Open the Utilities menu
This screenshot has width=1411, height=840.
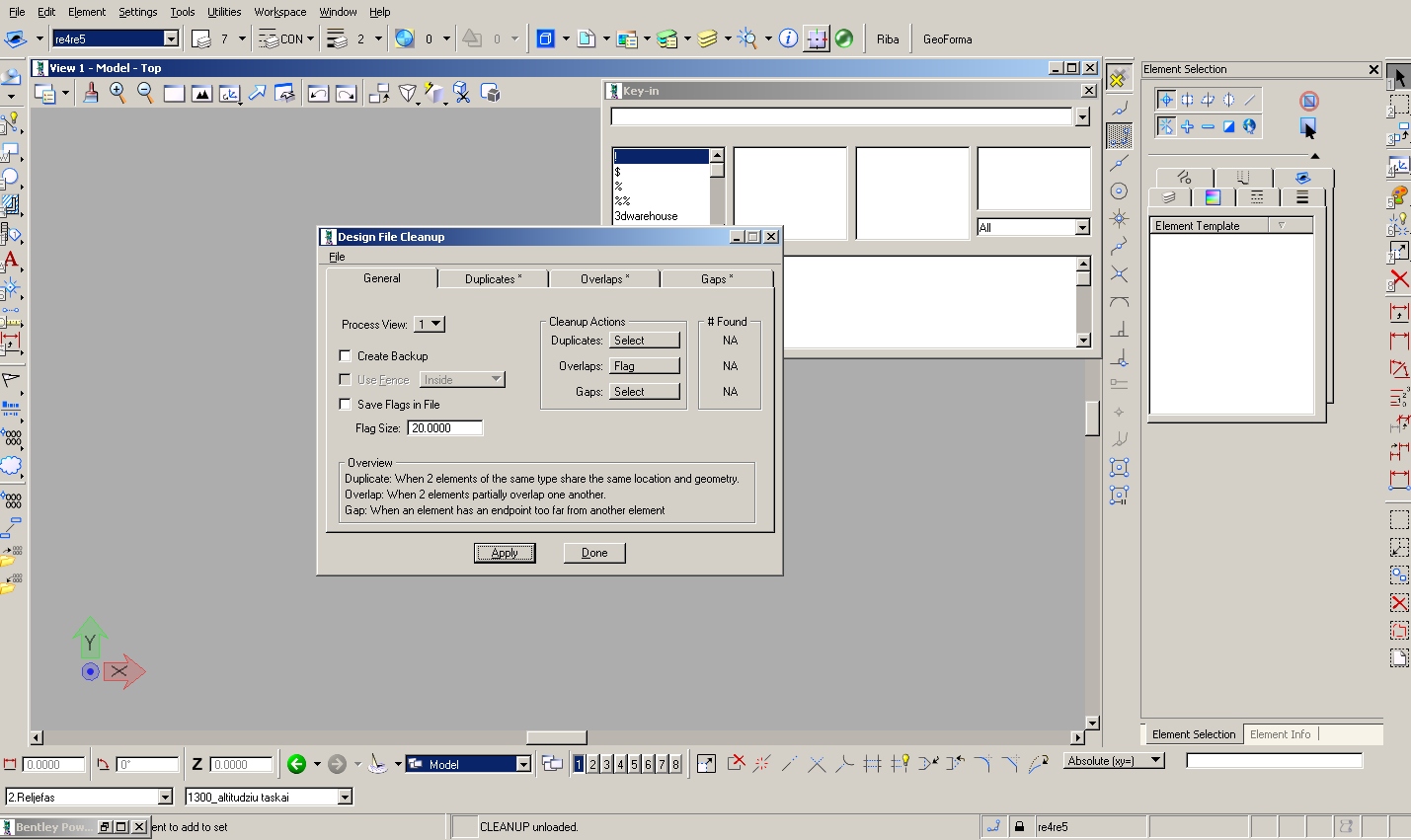pyautogui.click(x=224, y=12)
